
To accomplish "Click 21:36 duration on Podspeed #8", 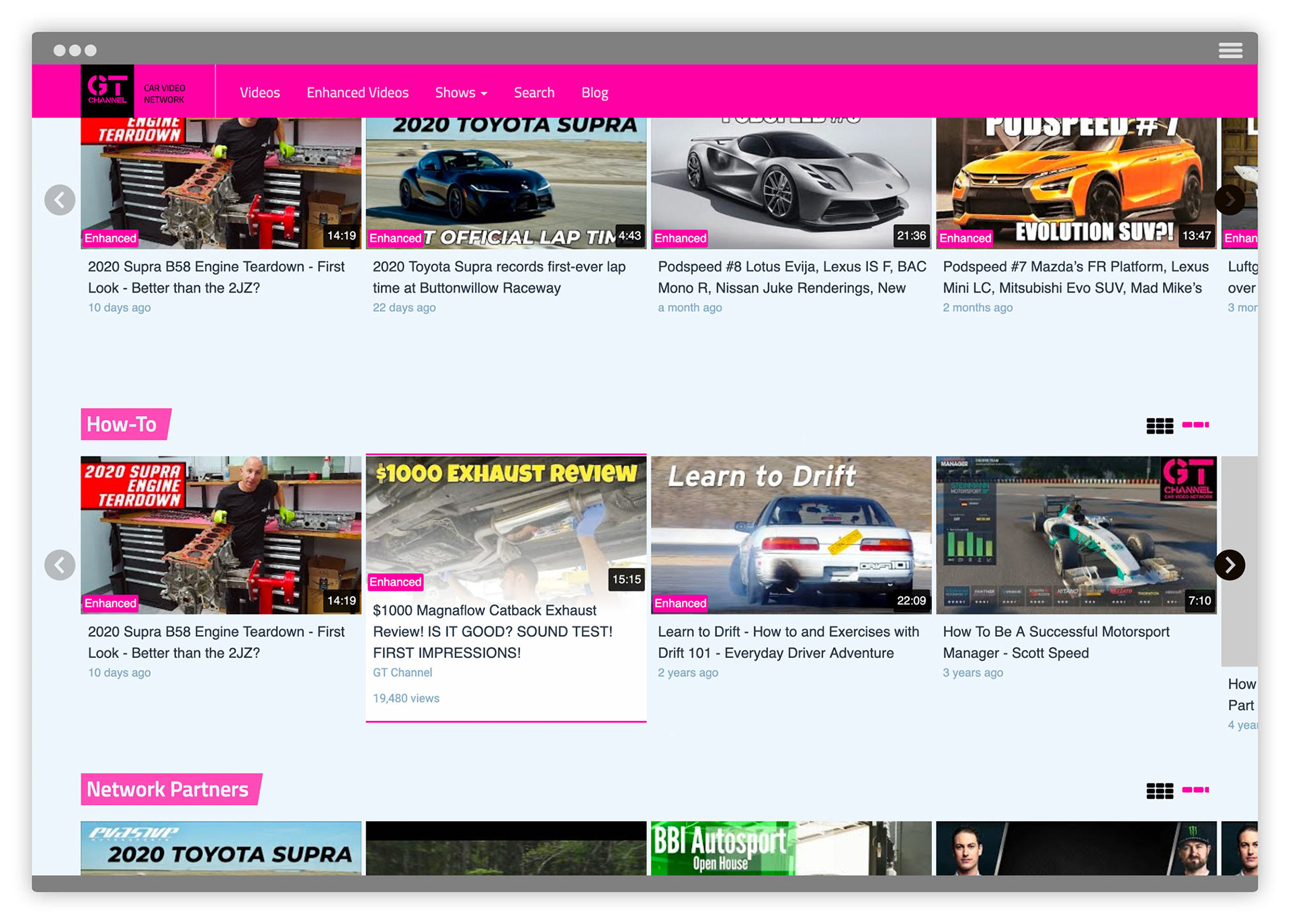I will click(911, 236).
